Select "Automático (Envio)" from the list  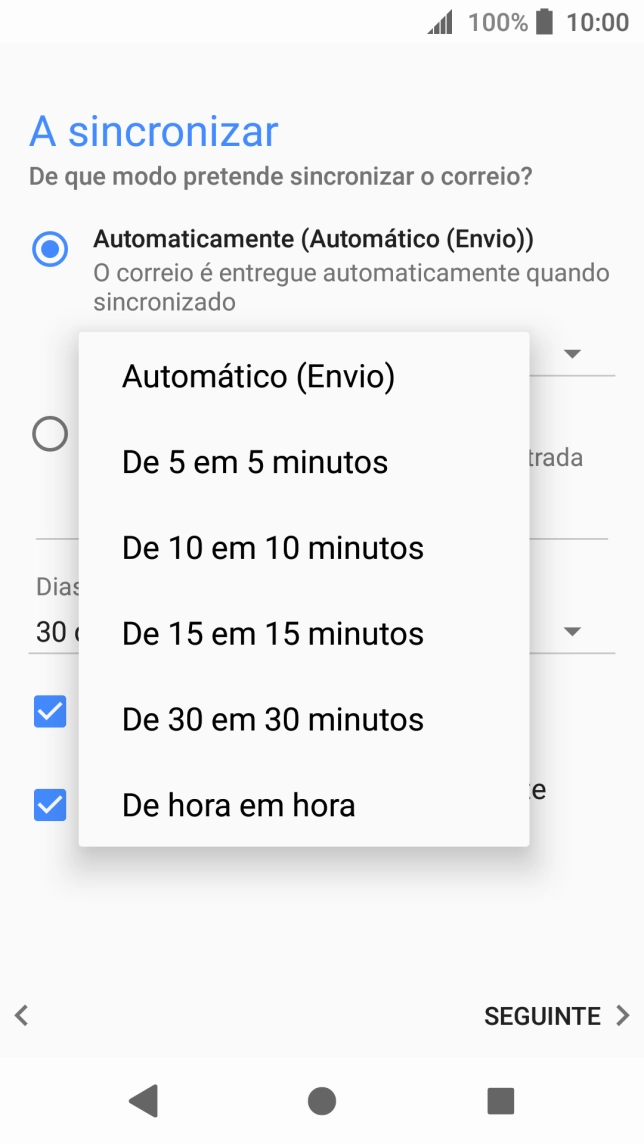257,376
